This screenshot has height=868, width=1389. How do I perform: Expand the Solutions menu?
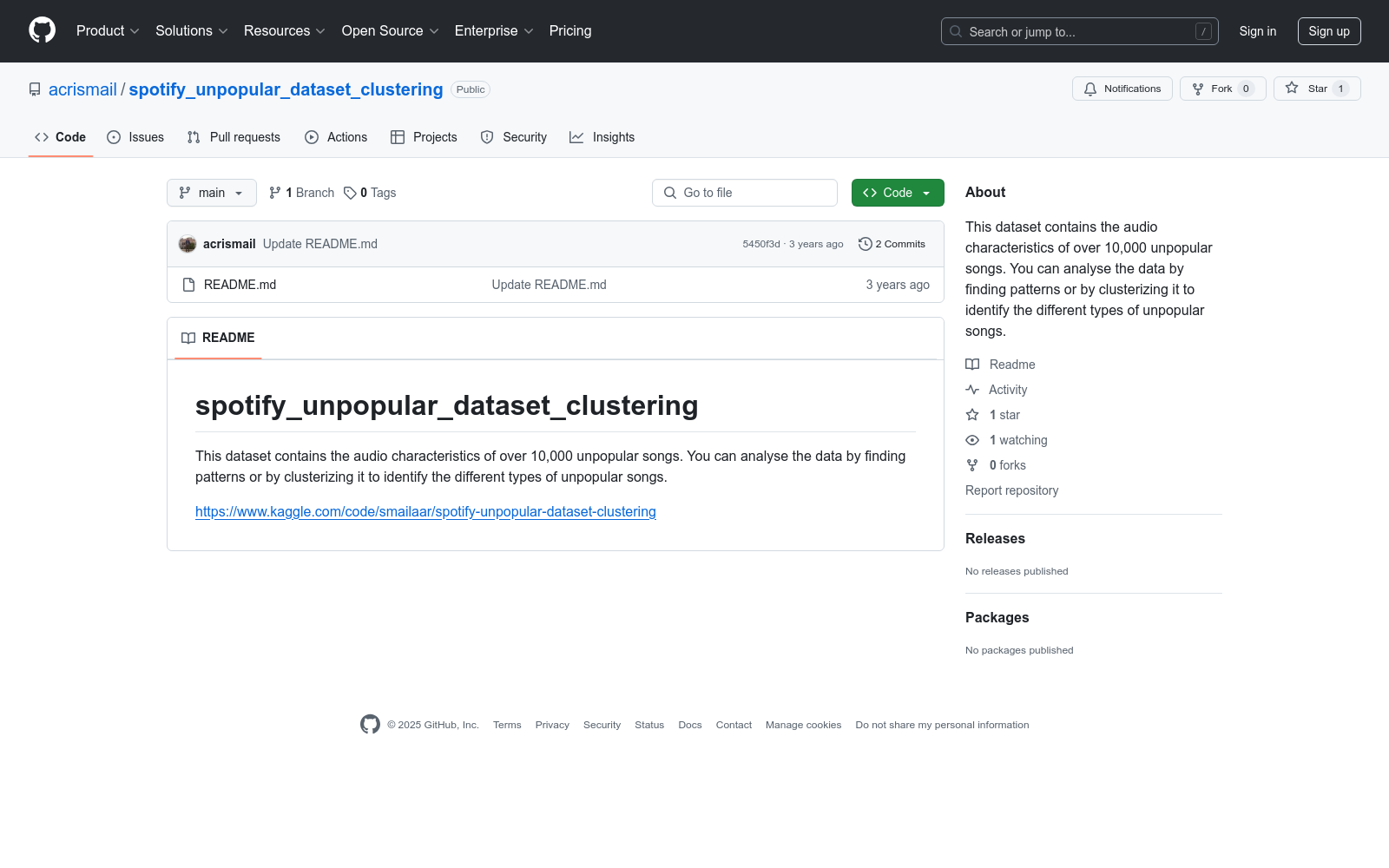192,31
